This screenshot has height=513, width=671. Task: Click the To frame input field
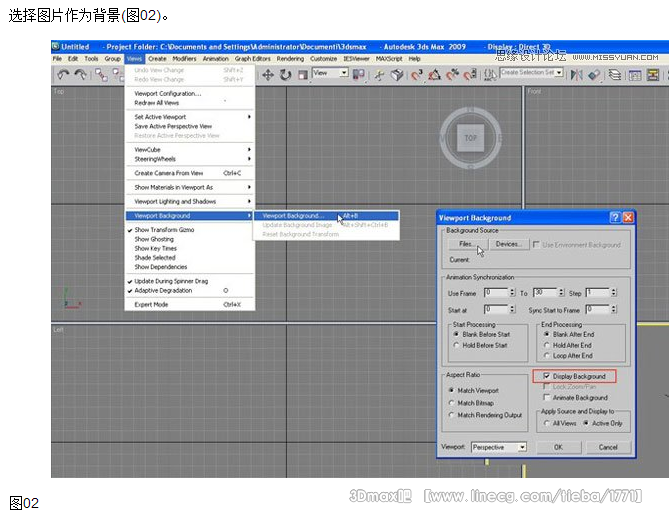point(546,292)
